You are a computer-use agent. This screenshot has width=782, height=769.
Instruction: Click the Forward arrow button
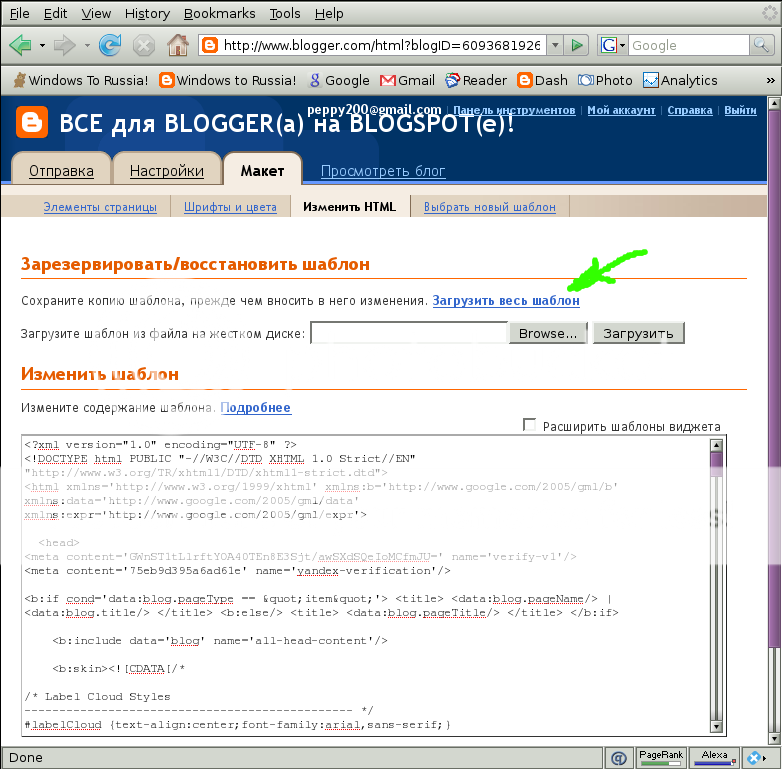click(64, 46)
